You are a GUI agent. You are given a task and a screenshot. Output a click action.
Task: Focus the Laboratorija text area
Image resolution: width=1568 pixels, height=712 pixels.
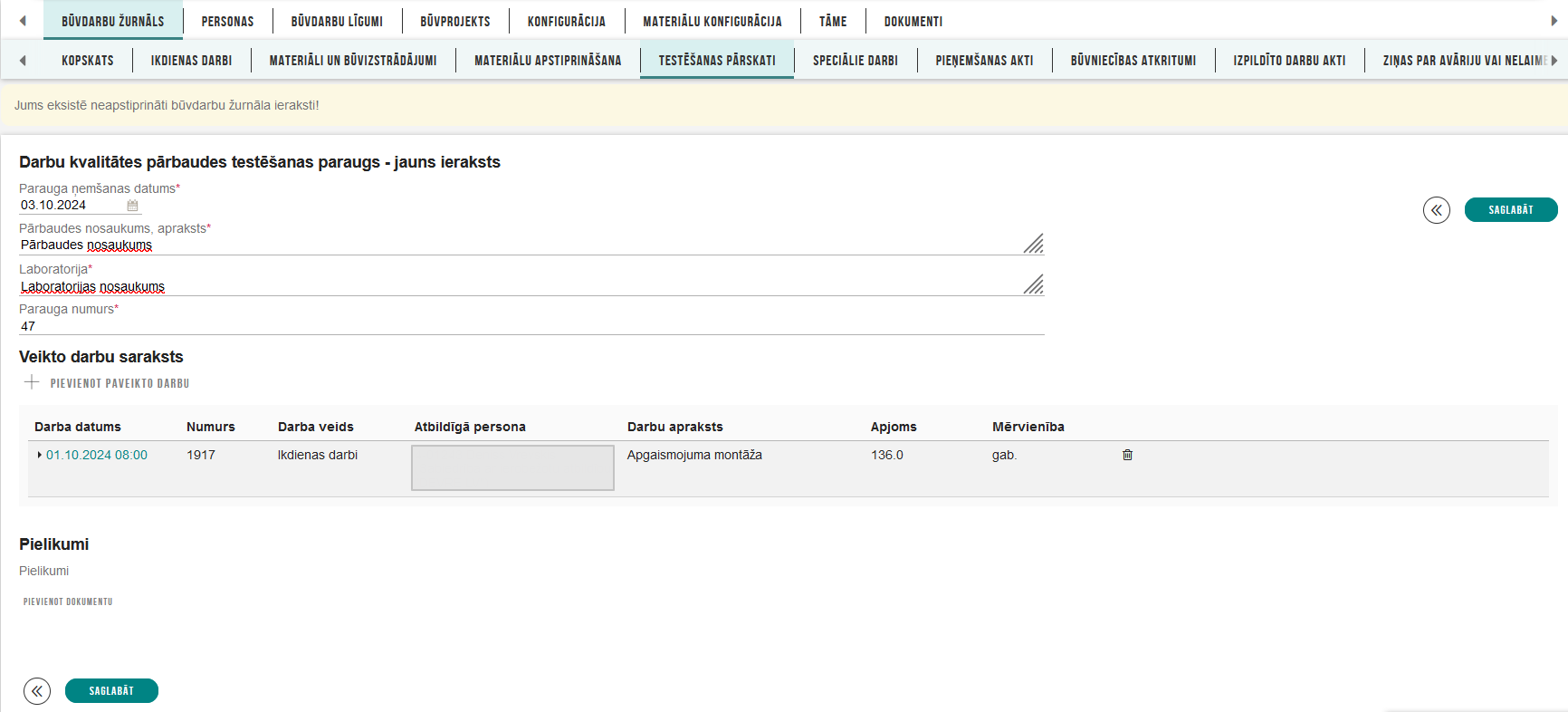coord(531,286)
